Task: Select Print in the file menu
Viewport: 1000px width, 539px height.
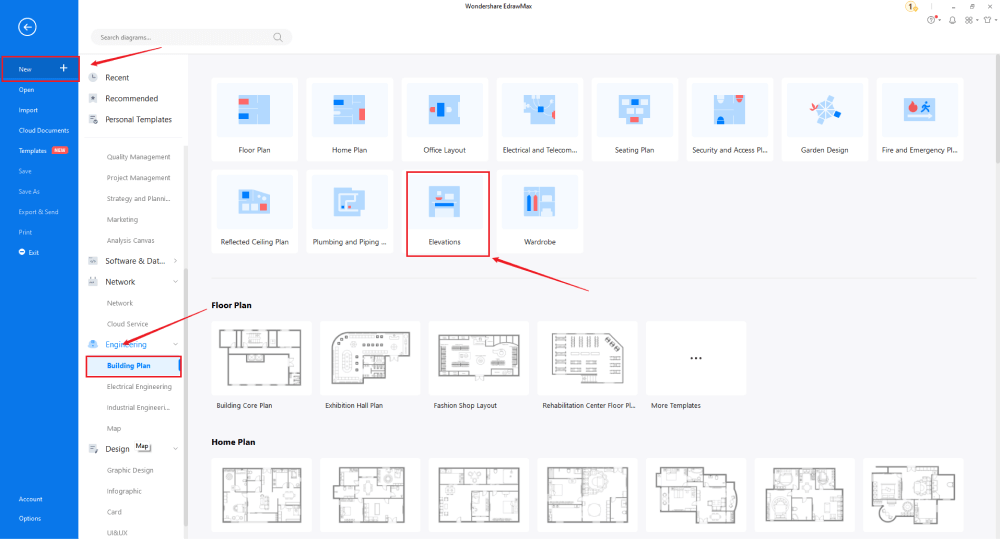Action: coord(25,232)
